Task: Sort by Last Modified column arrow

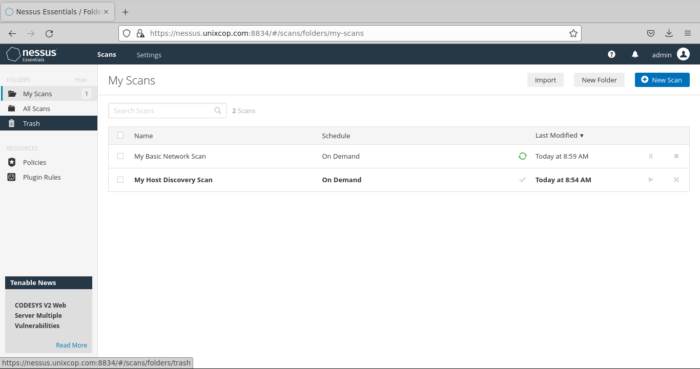Action: 582,136
